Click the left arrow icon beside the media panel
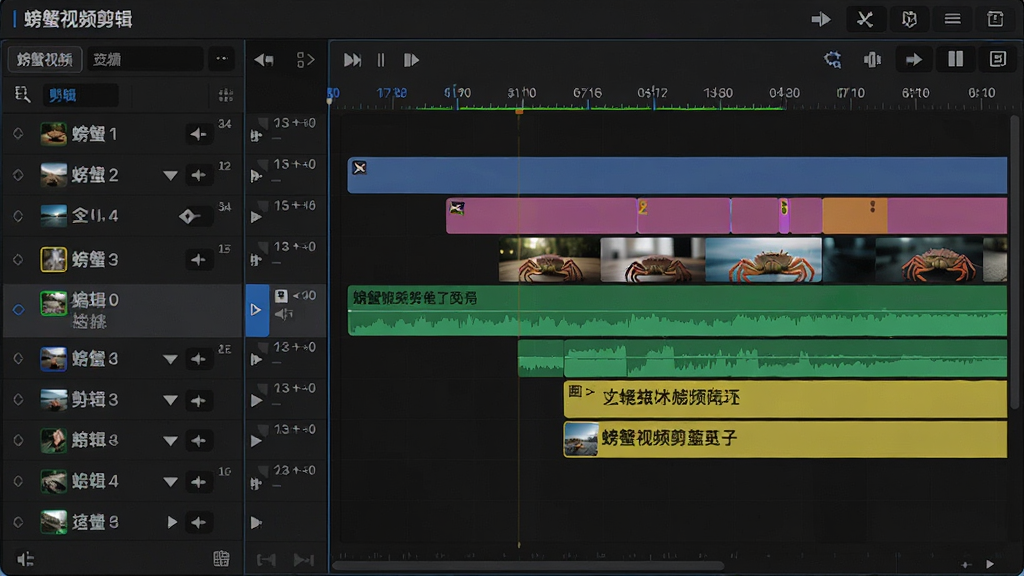The width and height of the screenshot is (1024, 576). pos(264,60)
